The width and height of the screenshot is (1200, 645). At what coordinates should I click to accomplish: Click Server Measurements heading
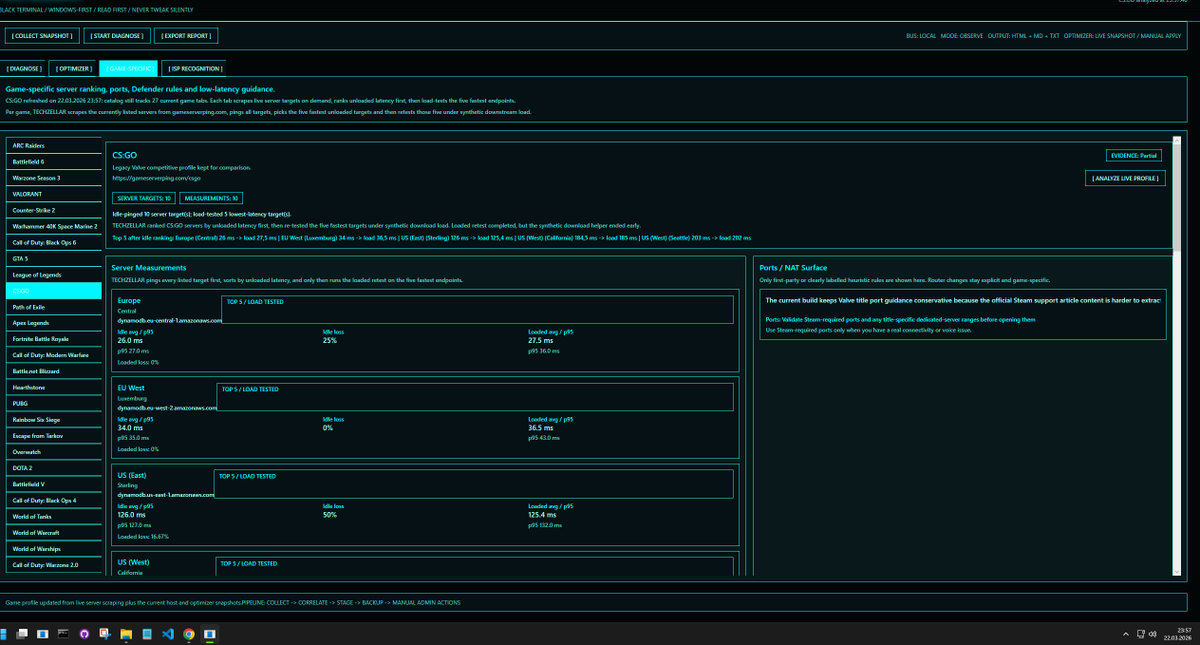click(149, 269)
